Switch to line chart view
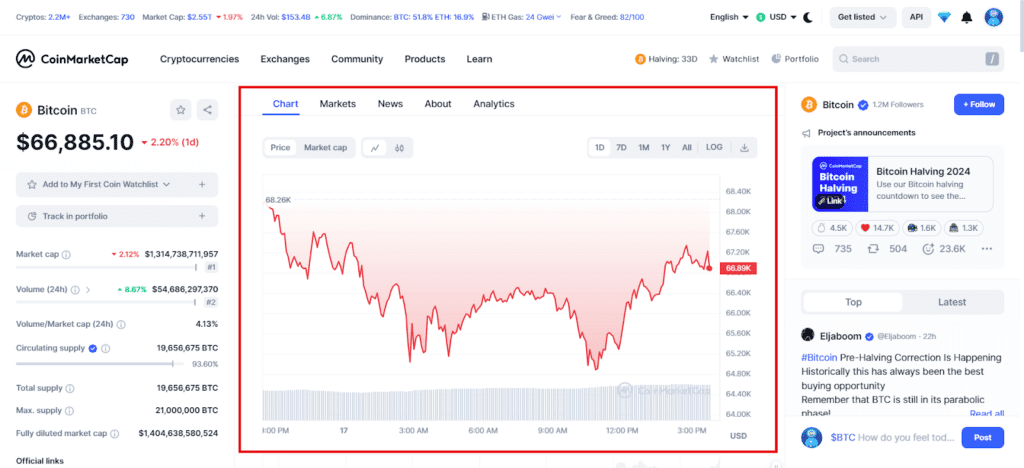This screenshot has height=468, width=1024. [x=375, y=148]
